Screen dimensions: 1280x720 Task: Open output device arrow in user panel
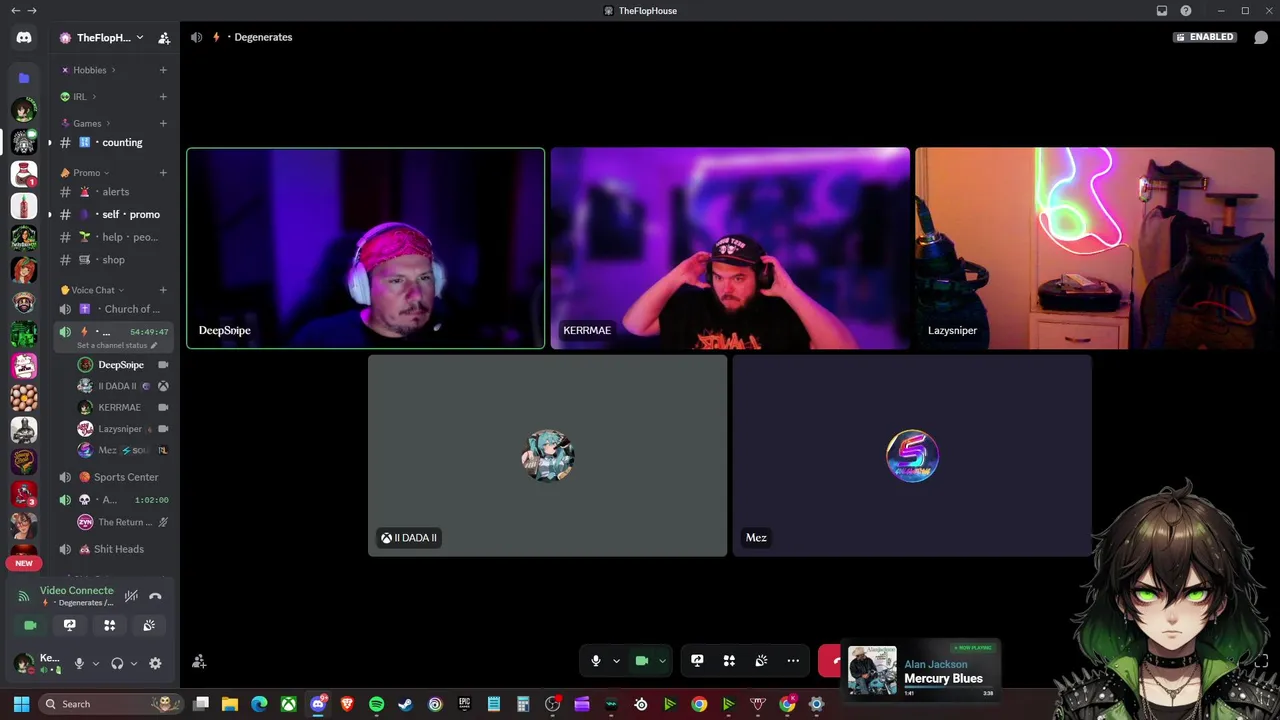click(x=134, y=663)
